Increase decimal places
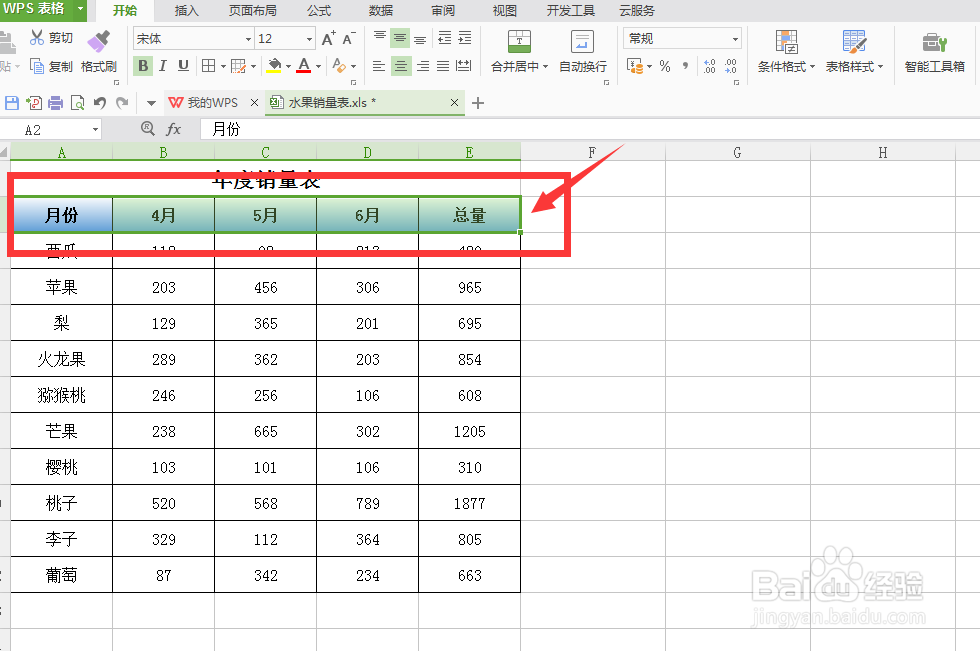This screenshot has width=980, height=651. (709, 66)
